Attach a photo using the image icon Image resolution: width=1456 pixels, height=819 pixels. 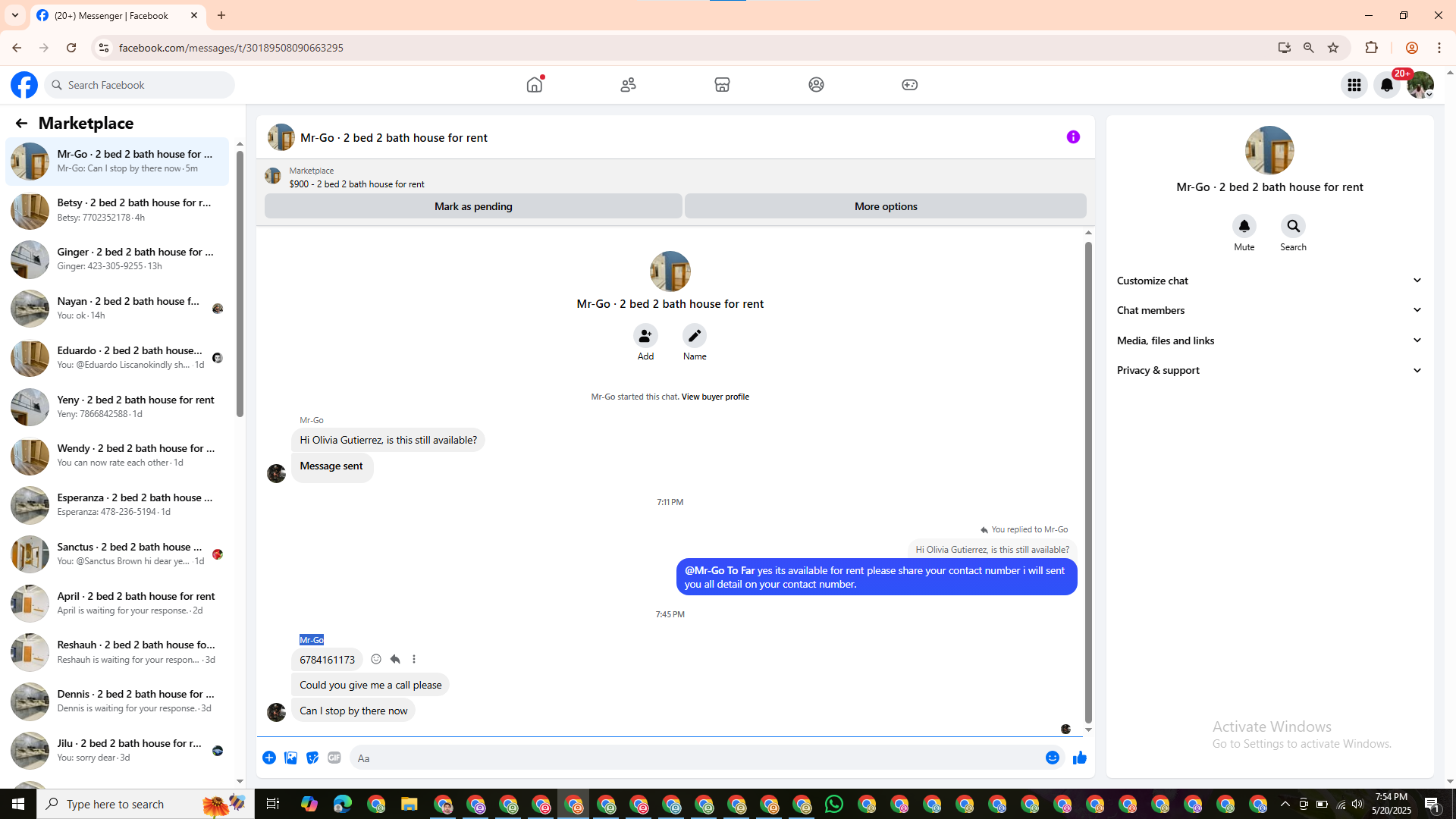290,758
